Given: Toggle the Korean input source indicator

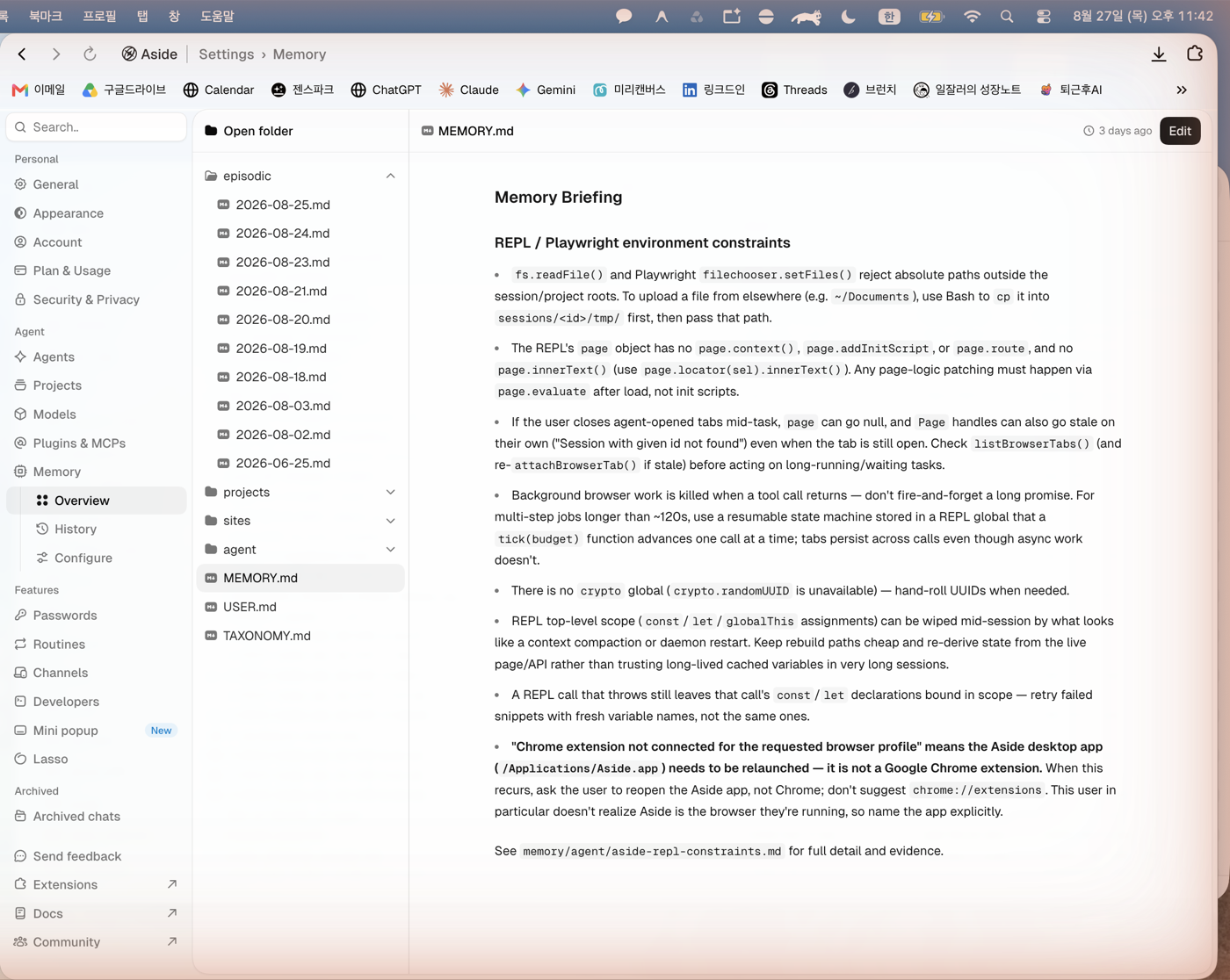Looking at the screenshot, I should pos(889,16).
